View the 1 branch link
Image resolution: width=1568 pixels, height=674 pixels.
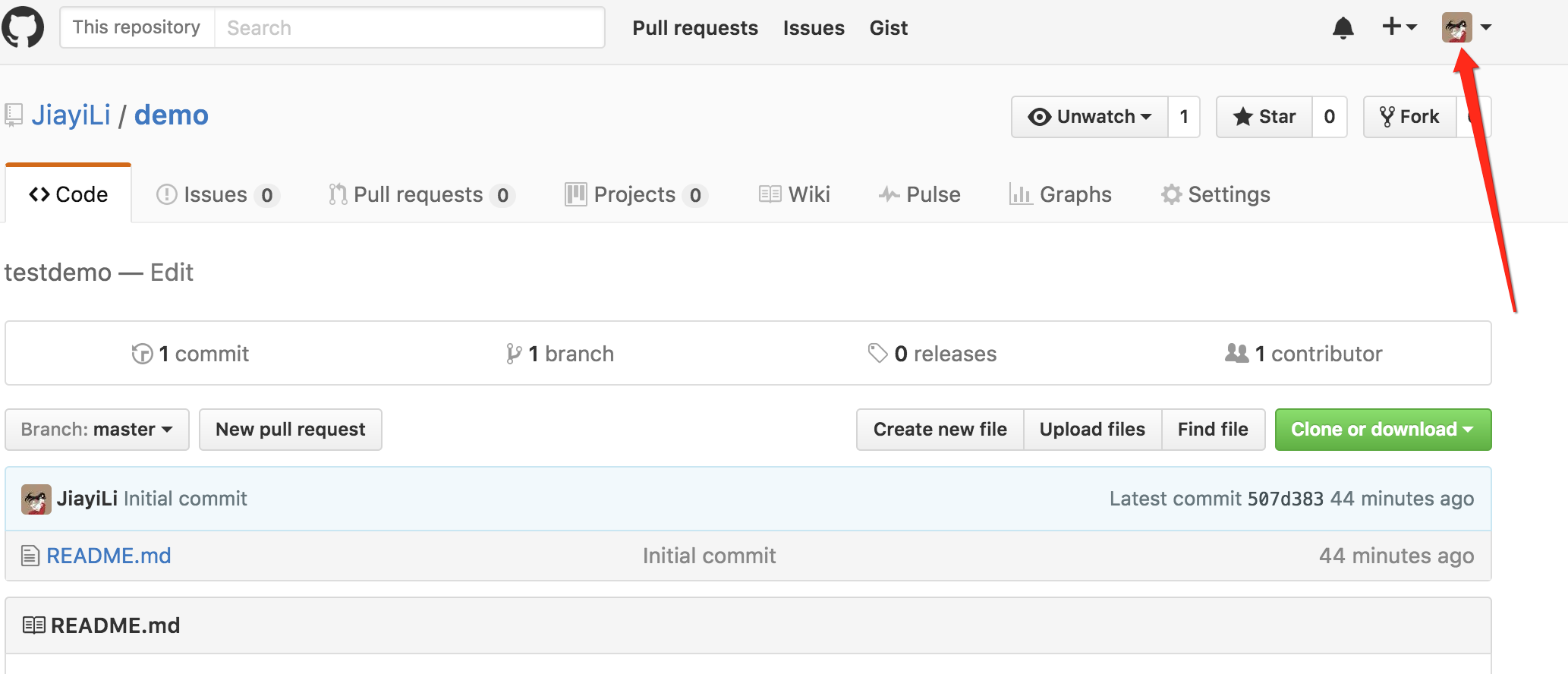(560, 354)
